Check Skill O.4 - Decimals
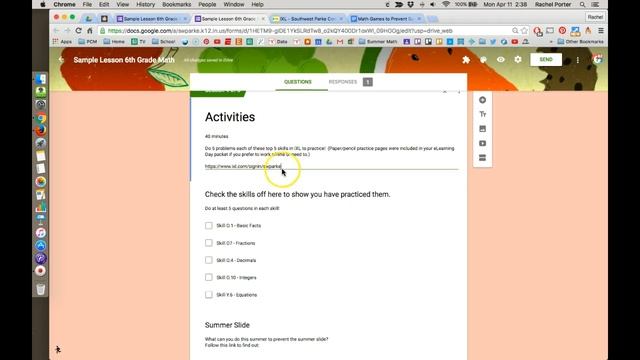 point(209,260)
